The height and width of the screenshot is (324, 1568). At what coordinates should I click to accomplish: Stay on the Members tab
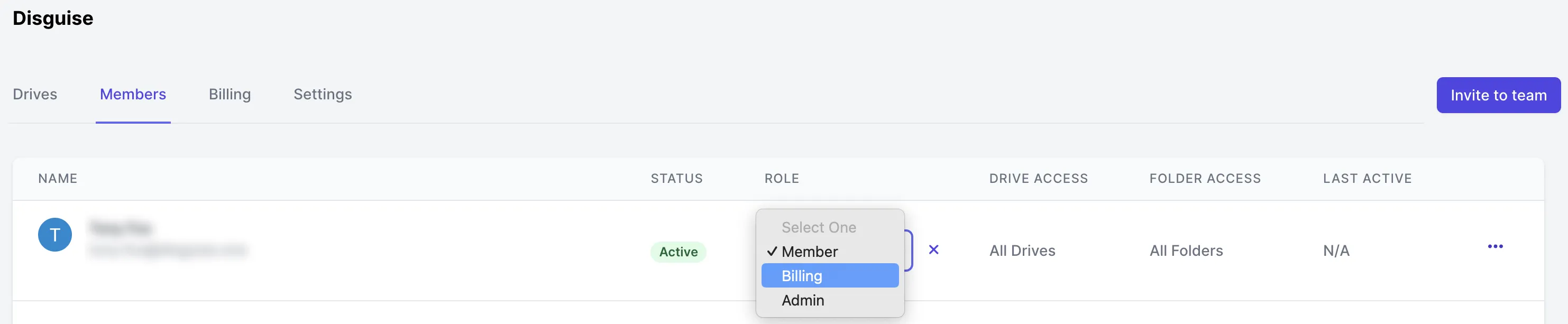click(x=133, y=94)
